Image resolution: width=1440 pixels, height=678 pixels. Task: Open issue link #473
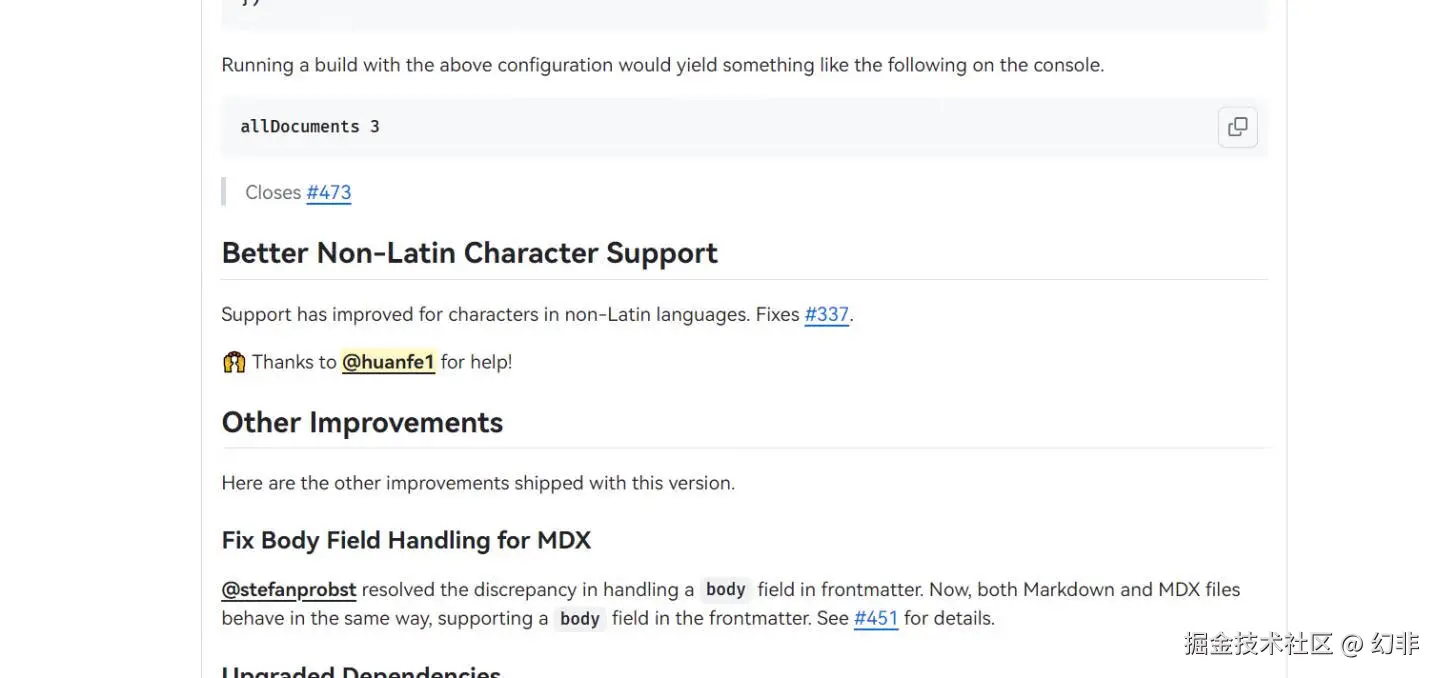[x=328, y=192]
